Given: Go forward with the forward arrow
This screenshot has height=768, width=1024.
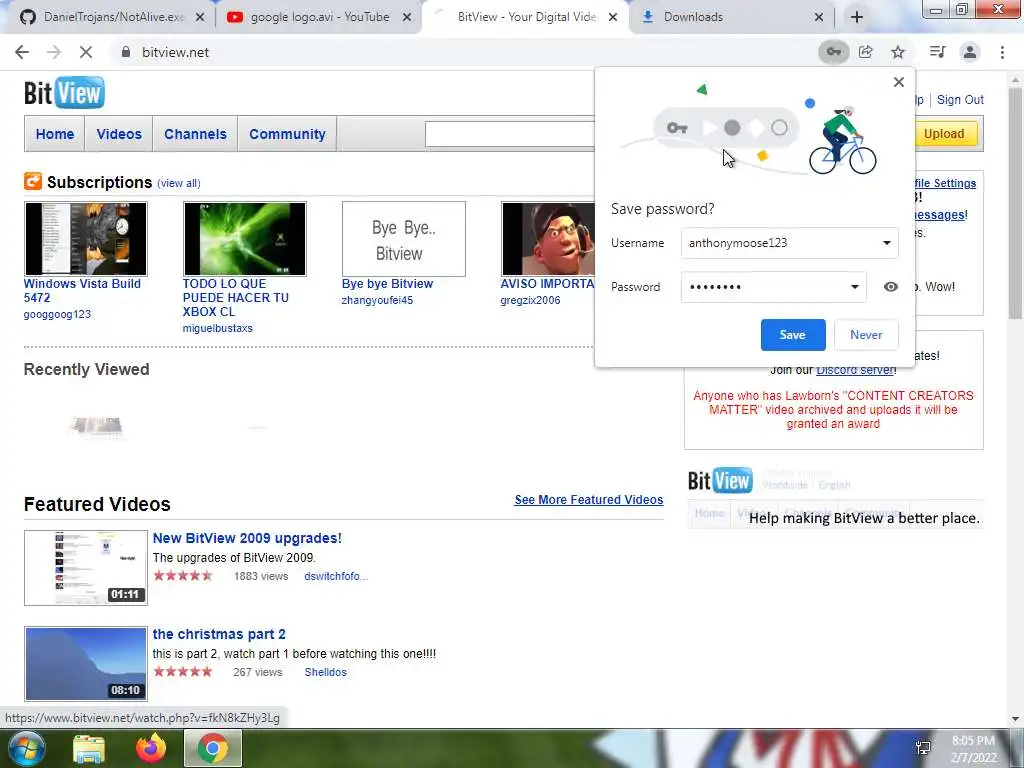Looking at the screenshot, I should coord(54,52).
